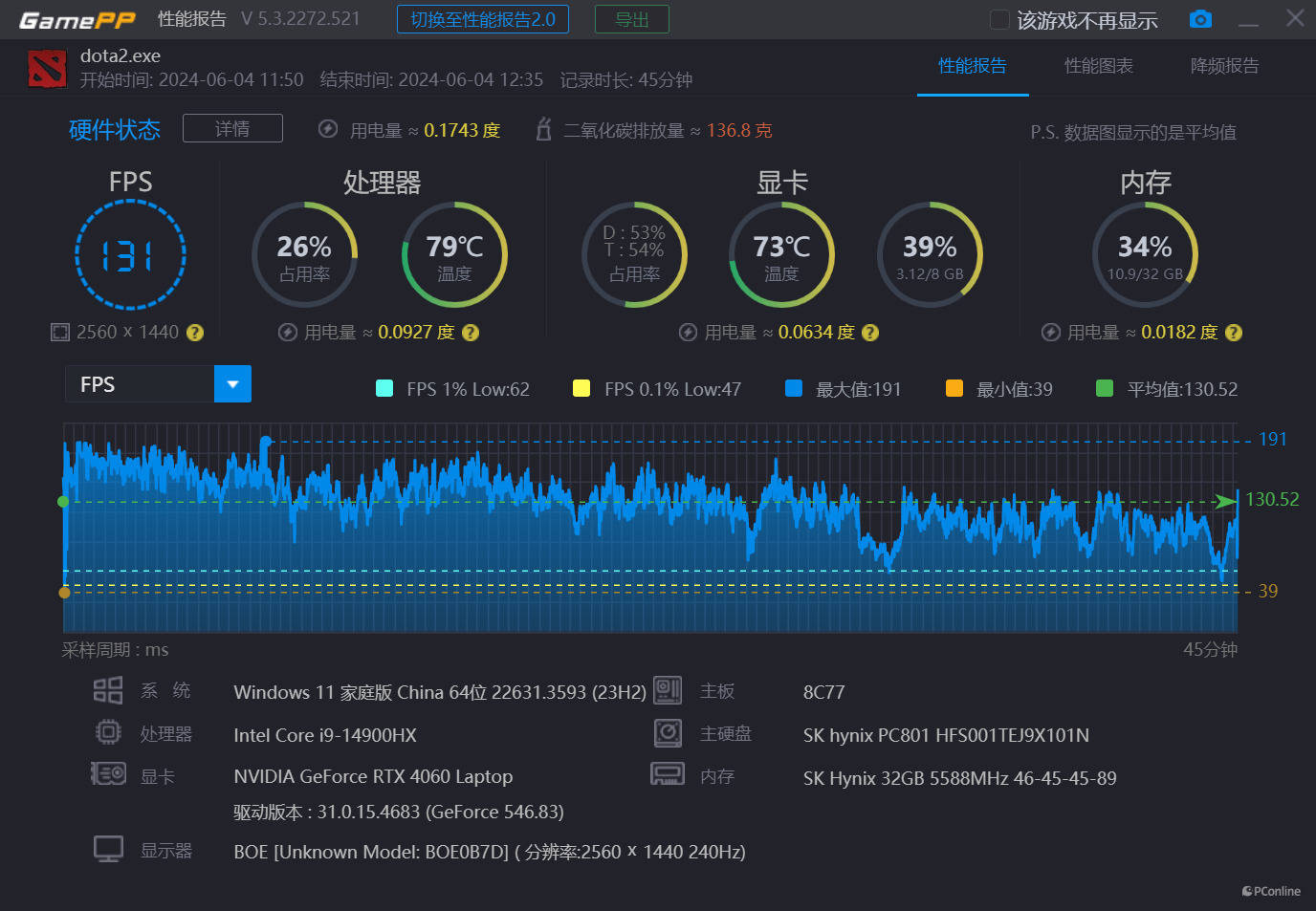Click the CO2 emission bottle icon
This screenshot has height=911, width=1316.
543,129
